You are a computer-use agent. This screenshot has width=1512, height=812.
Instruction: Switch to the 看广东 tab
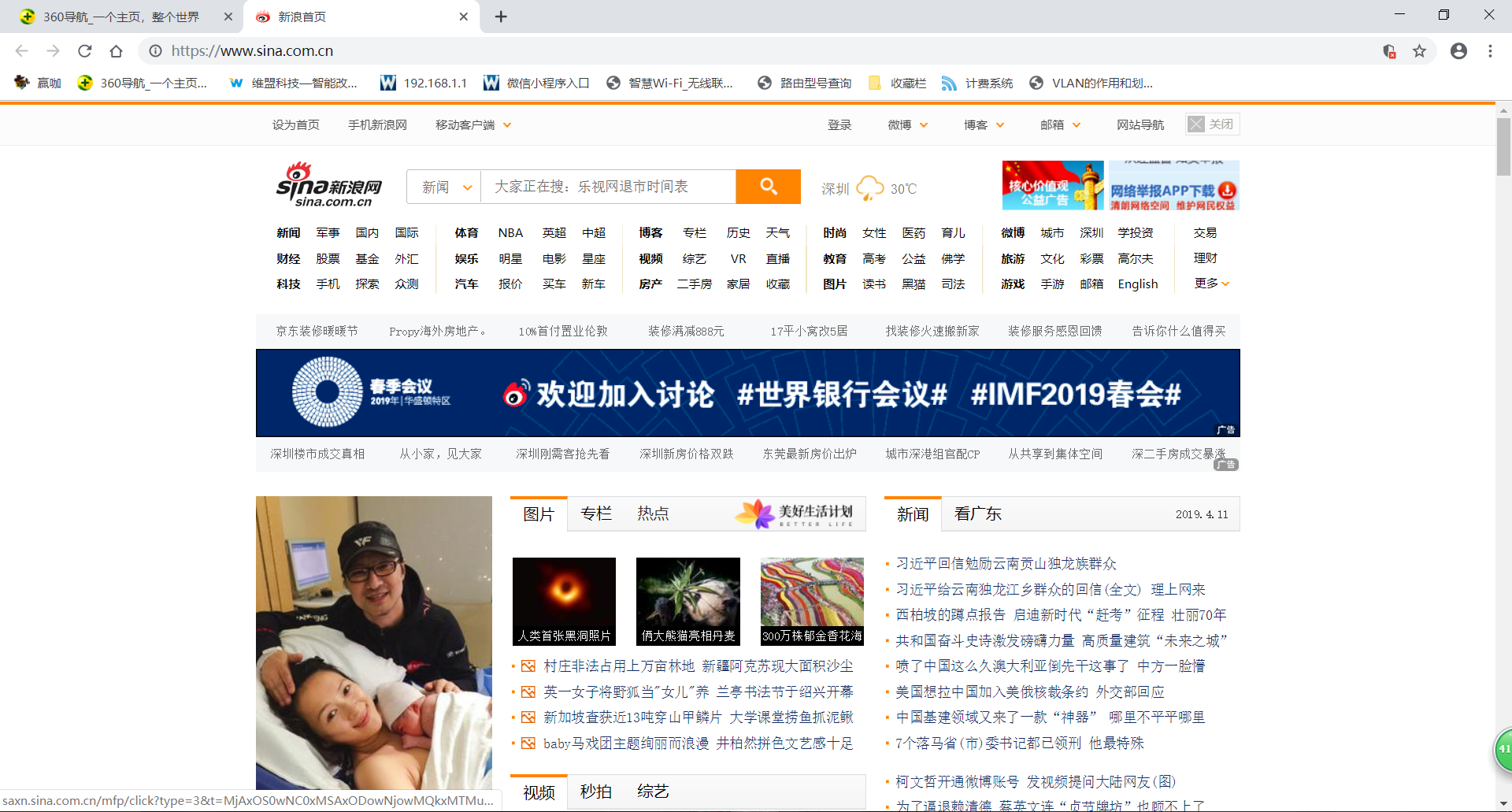pyautogui.click(x=977, y=514)
